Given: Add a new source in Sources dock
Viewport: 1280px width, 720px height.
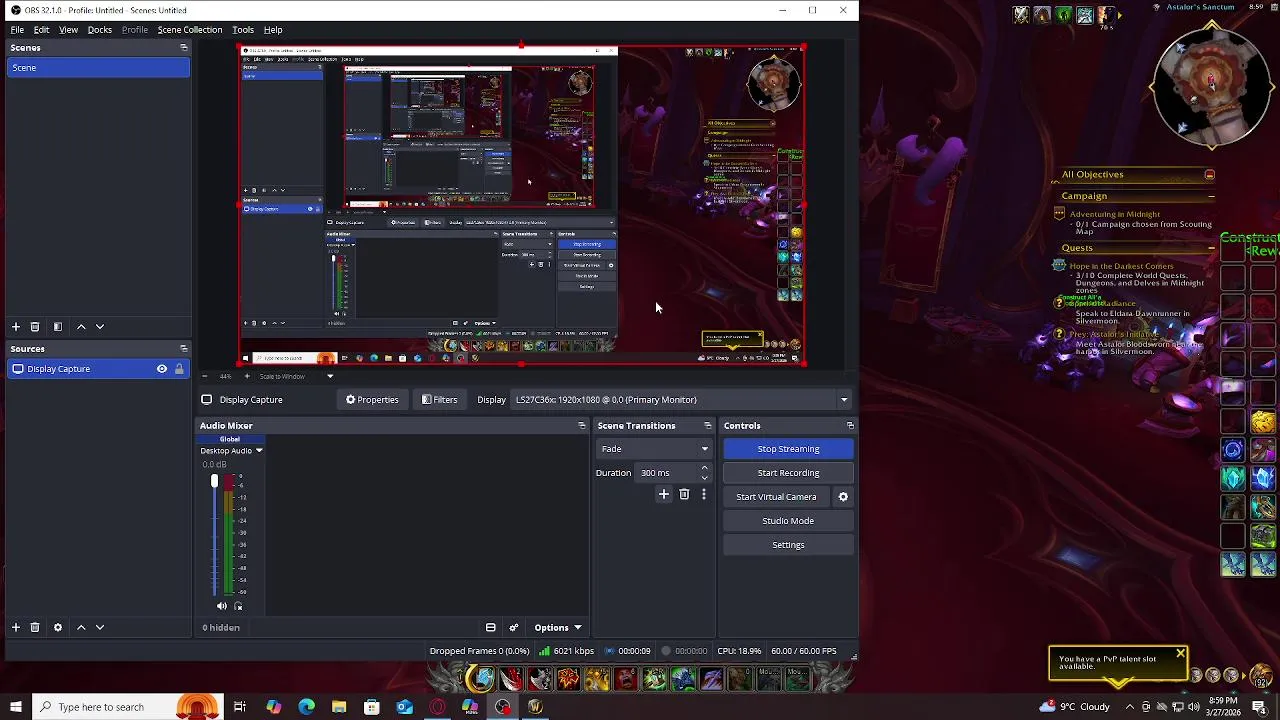Looking at the screenshot, I should [16, 627].
